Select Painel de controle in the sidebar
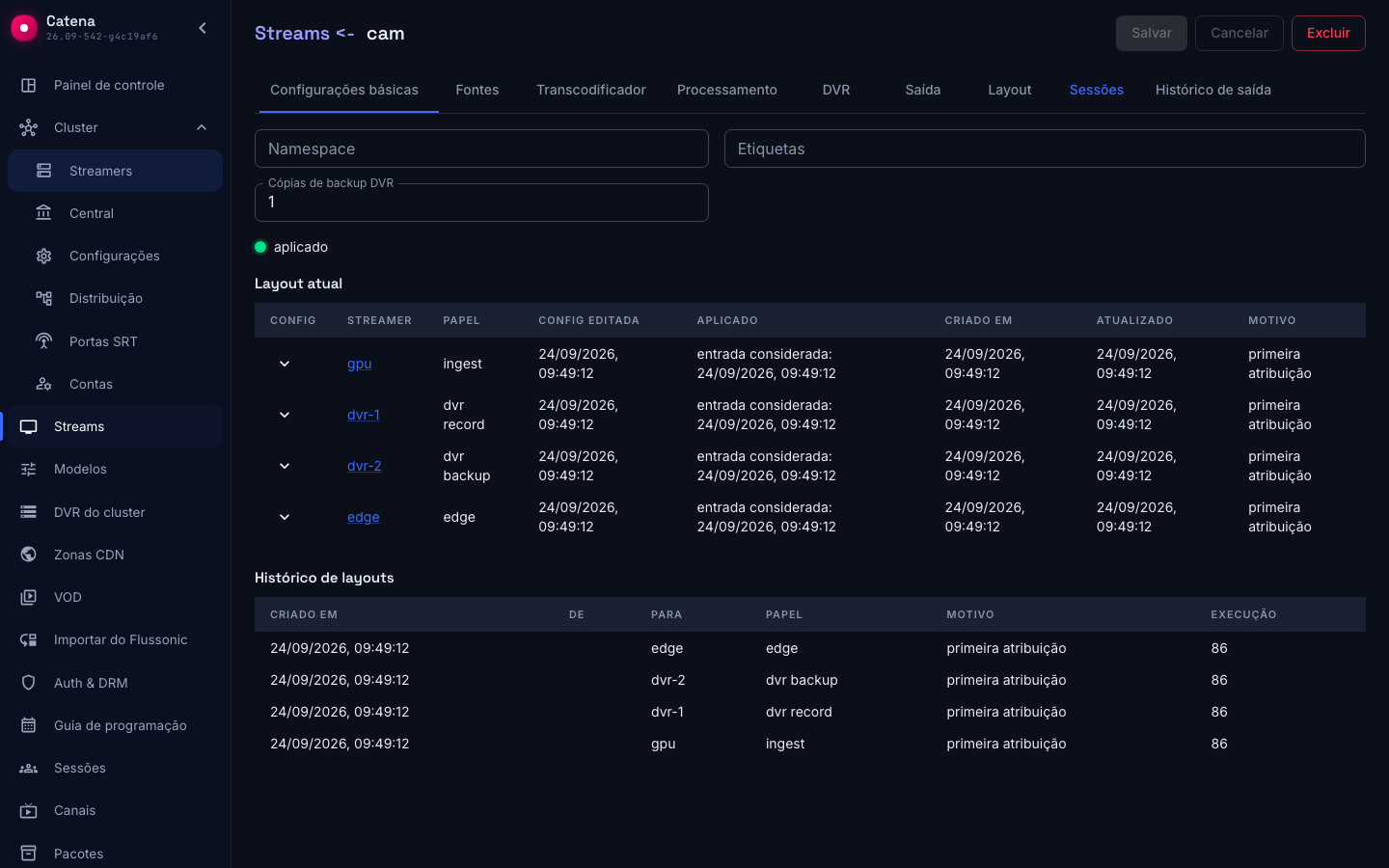Image resolution: width=1389 pixels, height=868 pixels. [x=116, y=85]
